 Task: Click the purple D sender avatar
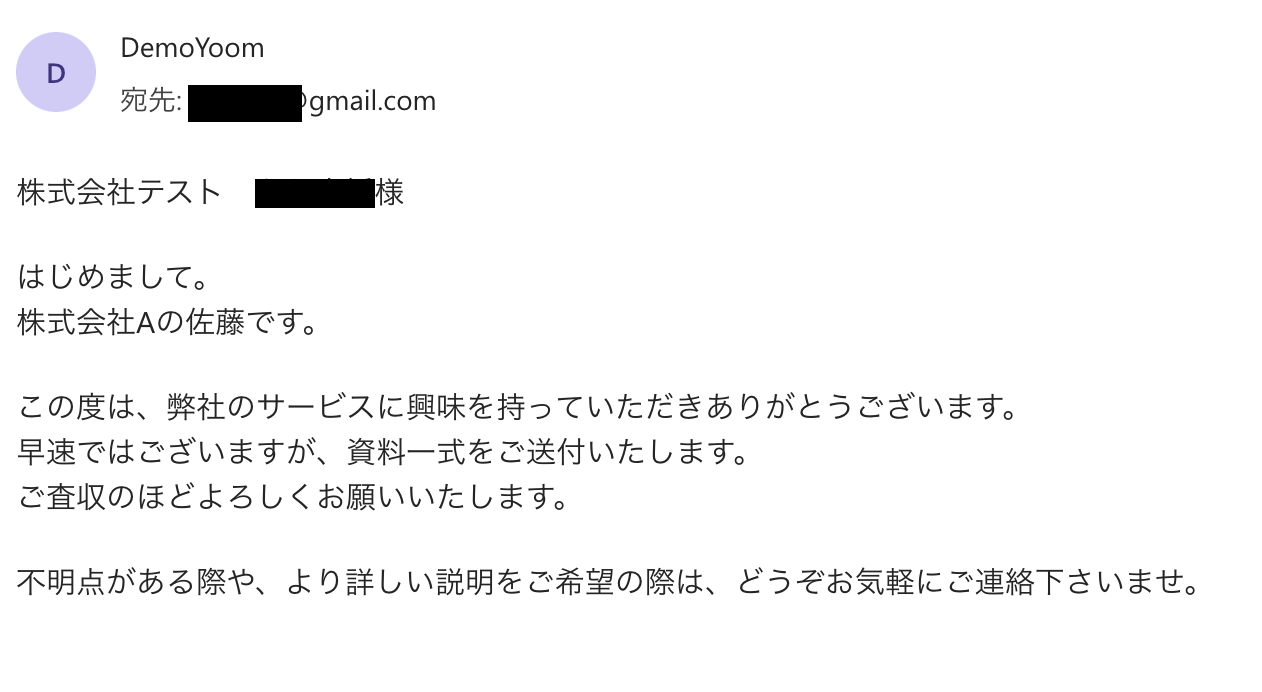pos(56,72)
